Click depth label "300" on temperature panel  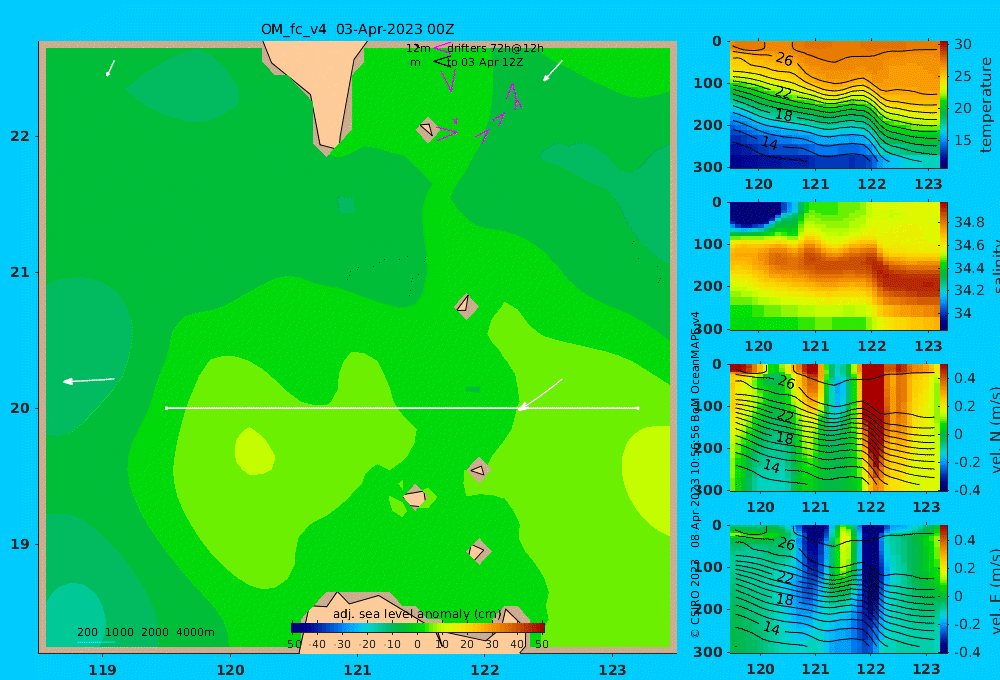pos(708,166)
